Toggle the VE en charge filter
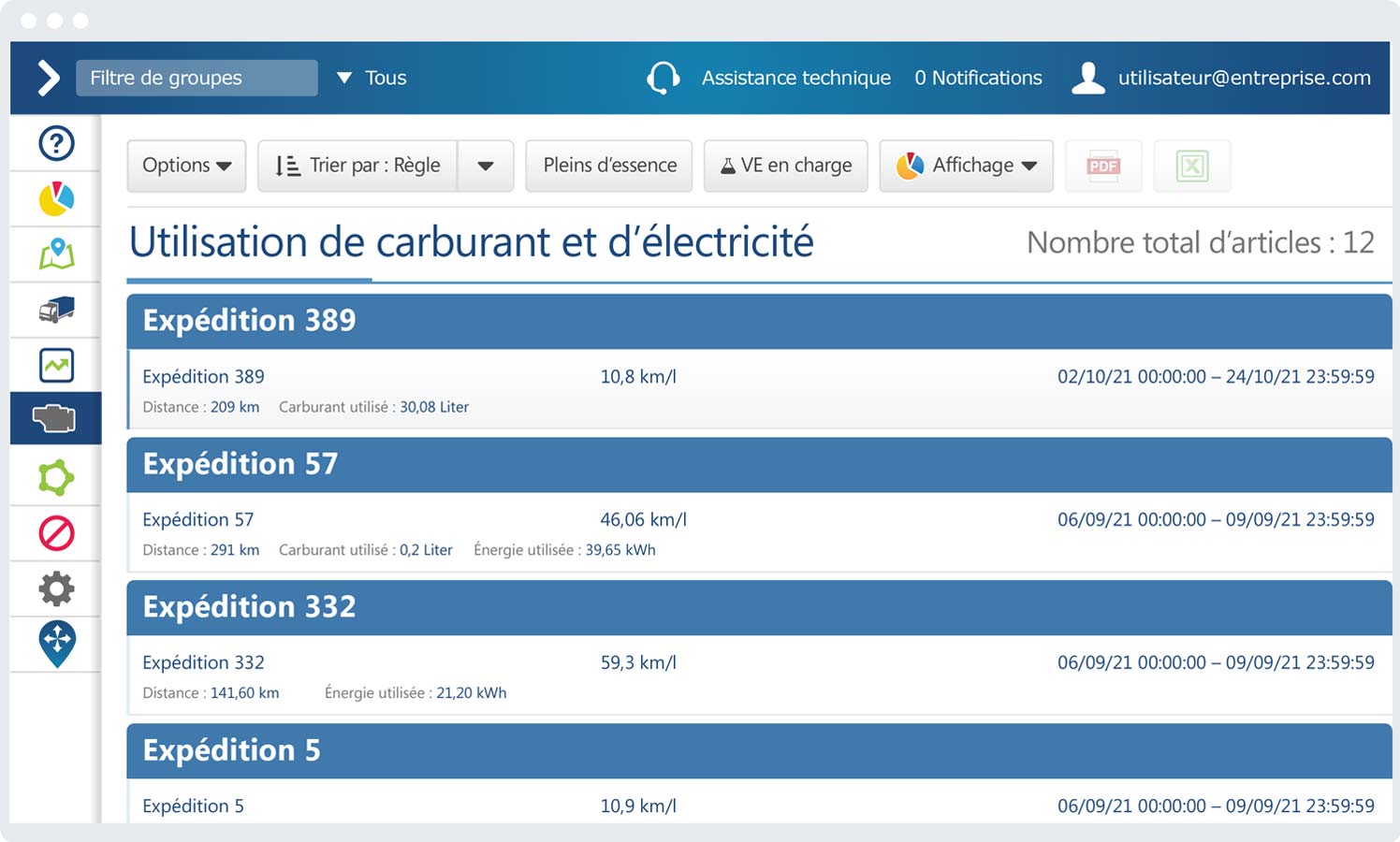This screenshot has width=1400, height=842. tap(785, 166)
